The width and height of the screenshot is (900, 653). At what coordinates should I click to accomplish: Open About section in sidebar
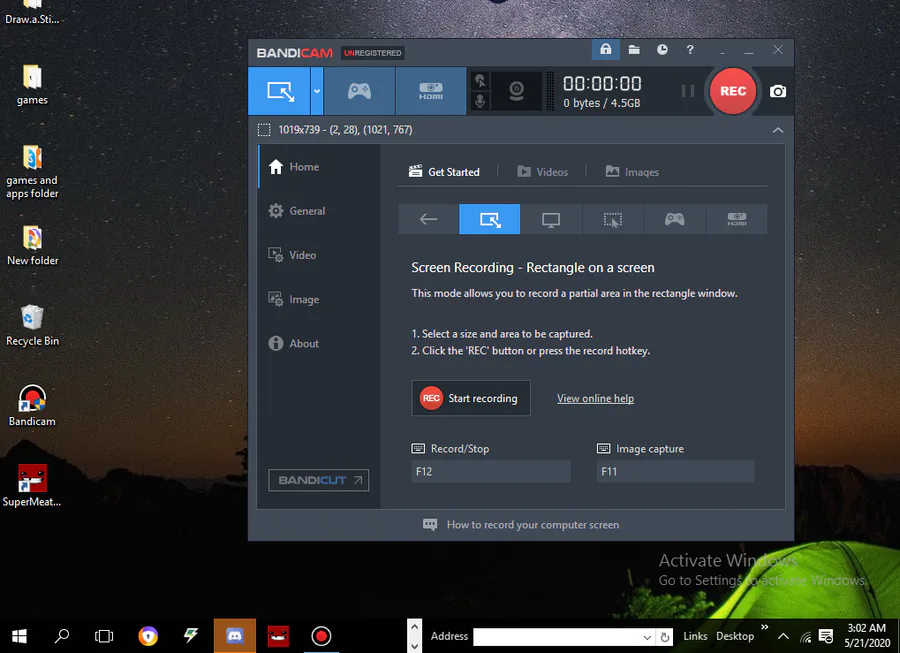[319, 343]
